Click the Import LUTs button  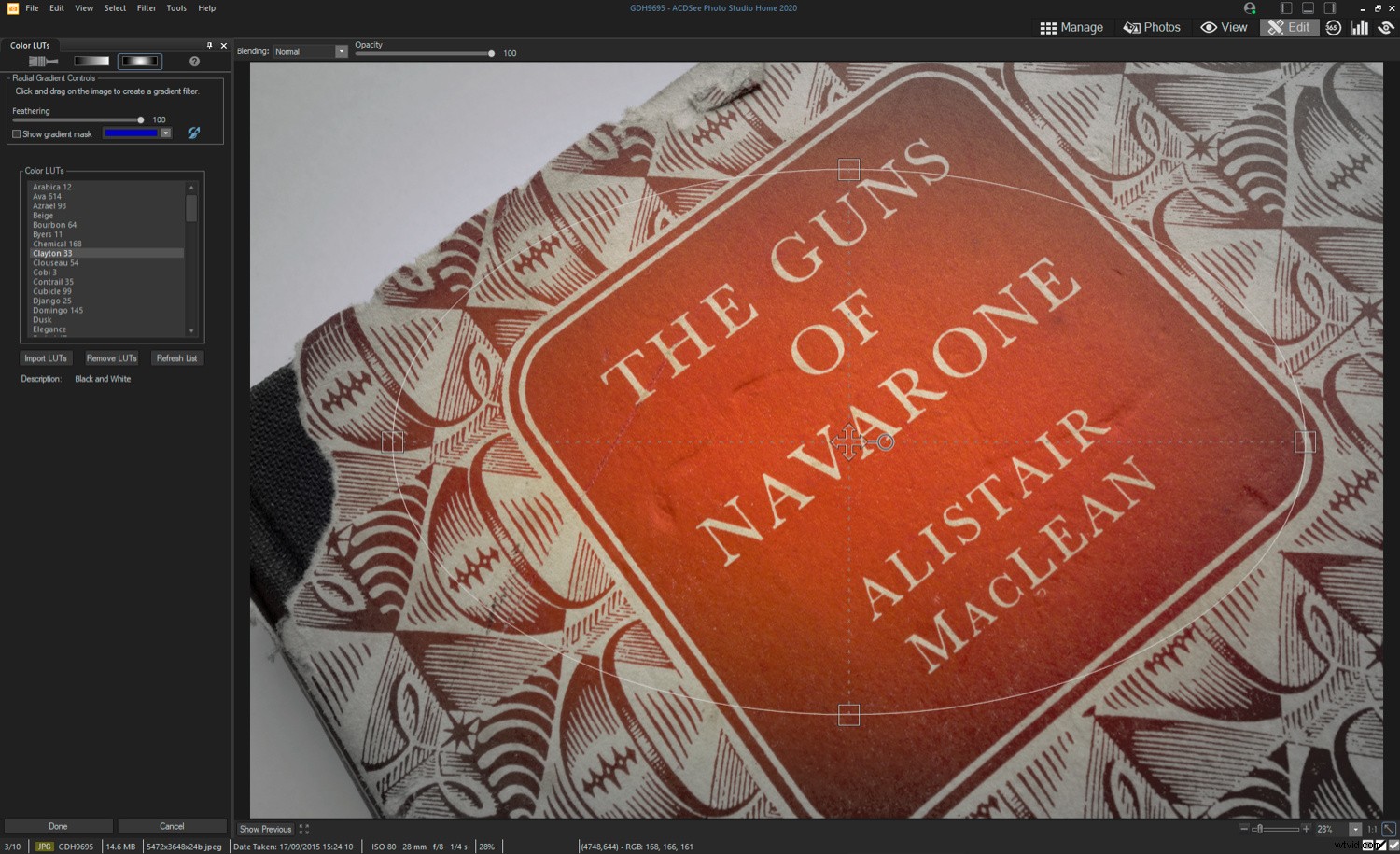pyautogui.click(x=46, y=358)
